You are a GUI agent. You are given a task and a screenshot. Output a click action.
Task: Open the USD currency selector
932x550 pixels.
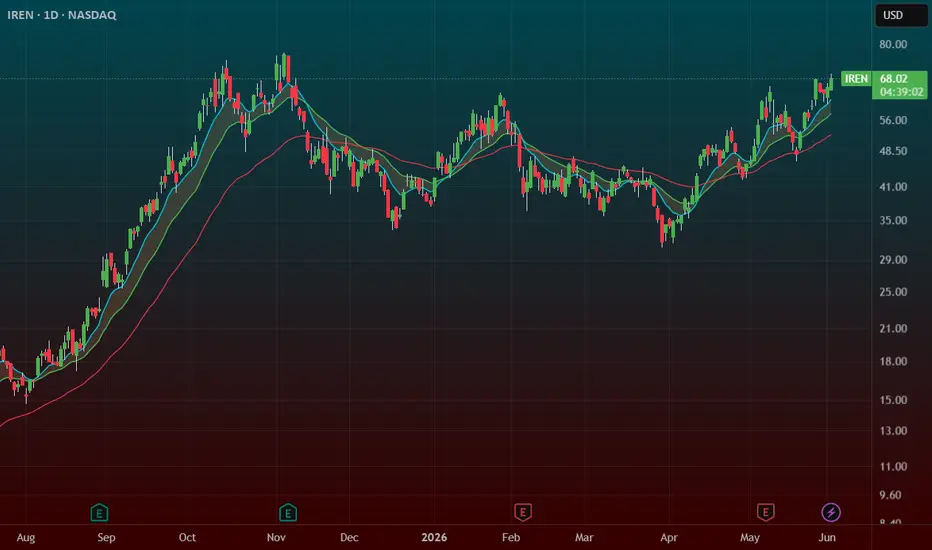[x=901, y=15]
